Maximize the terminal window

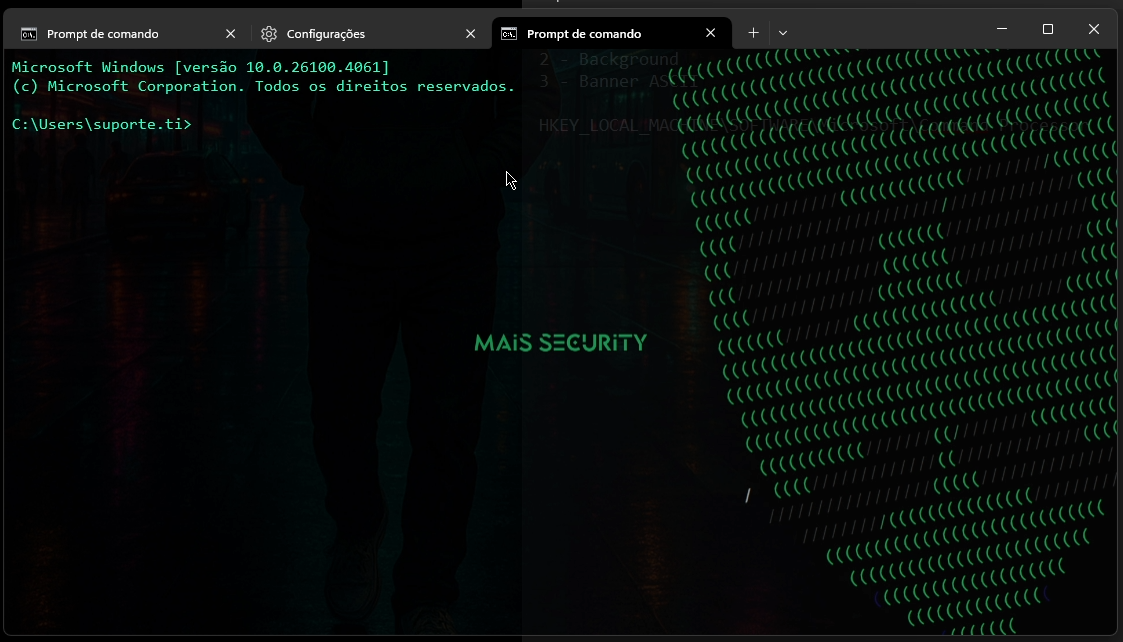(x=1048, y=29)
